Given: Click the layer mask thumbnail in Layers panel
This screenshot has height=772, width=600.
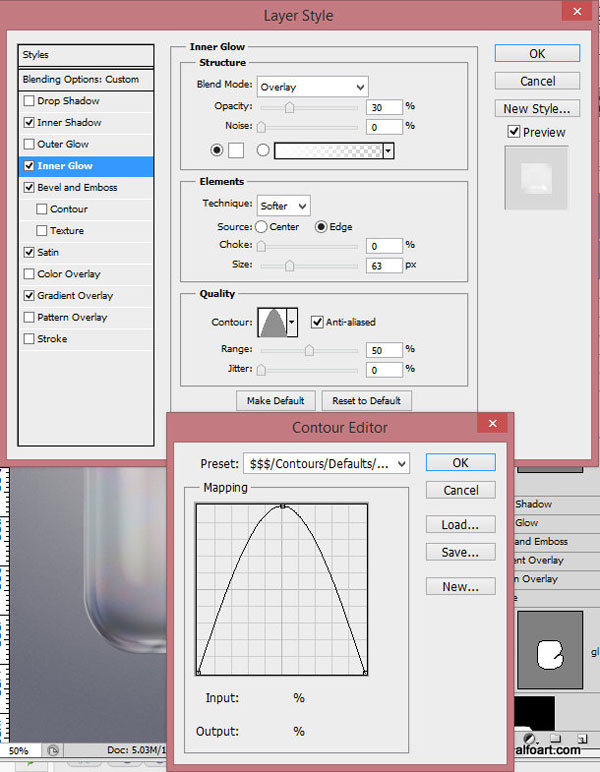Looking at the screenshot, I should 550,649.
